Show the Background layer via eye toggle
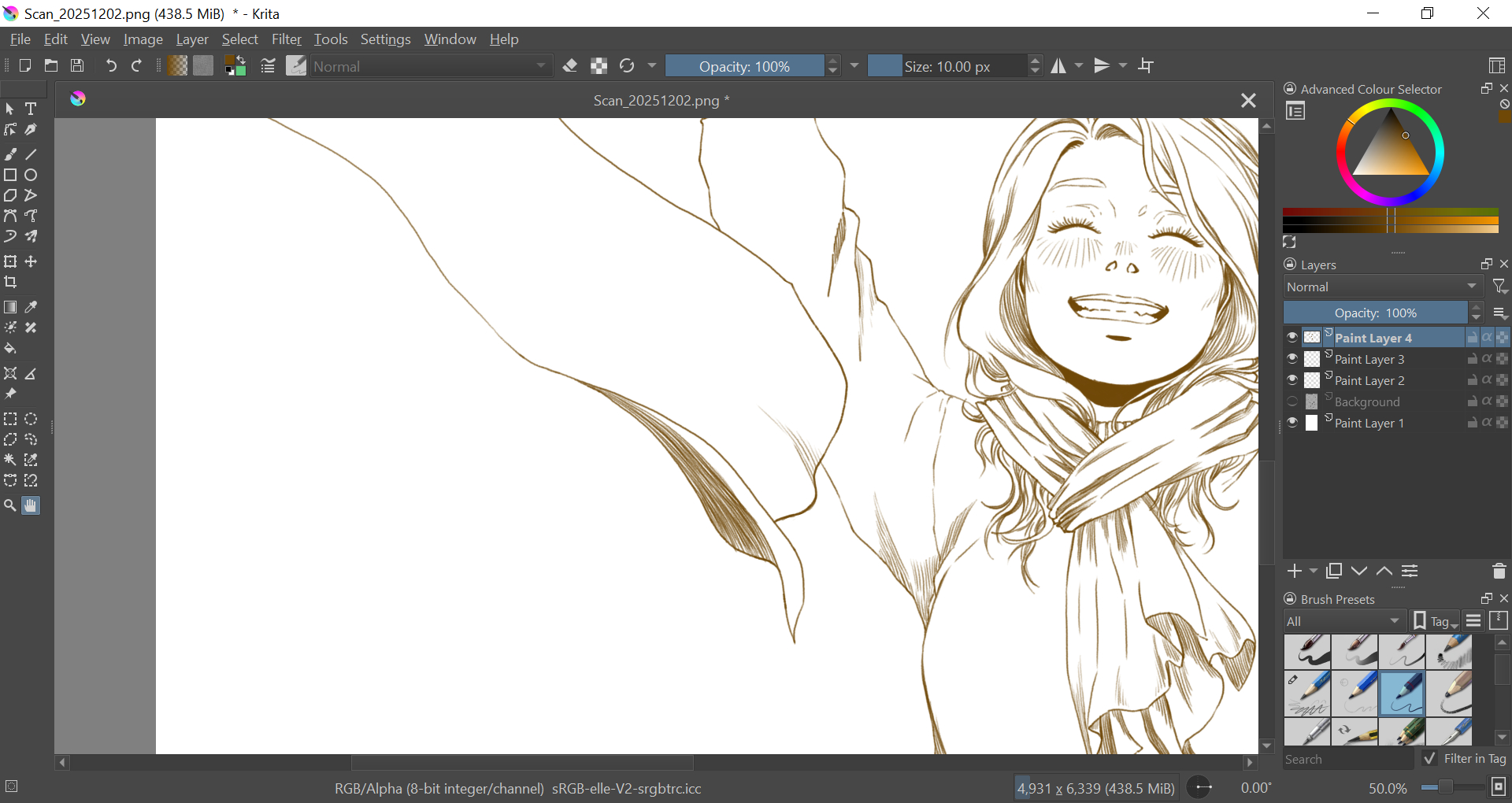 pos(1292,401)
